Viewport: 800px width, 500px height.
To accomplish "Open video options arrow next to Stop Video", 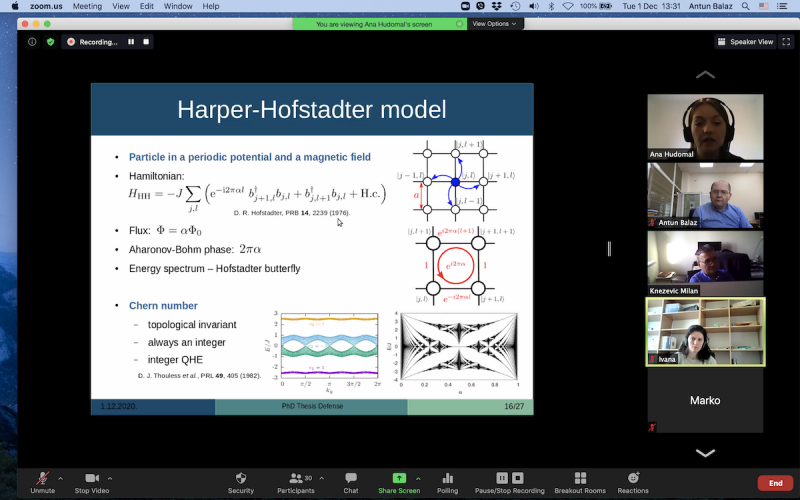I will tap(110, 479).
